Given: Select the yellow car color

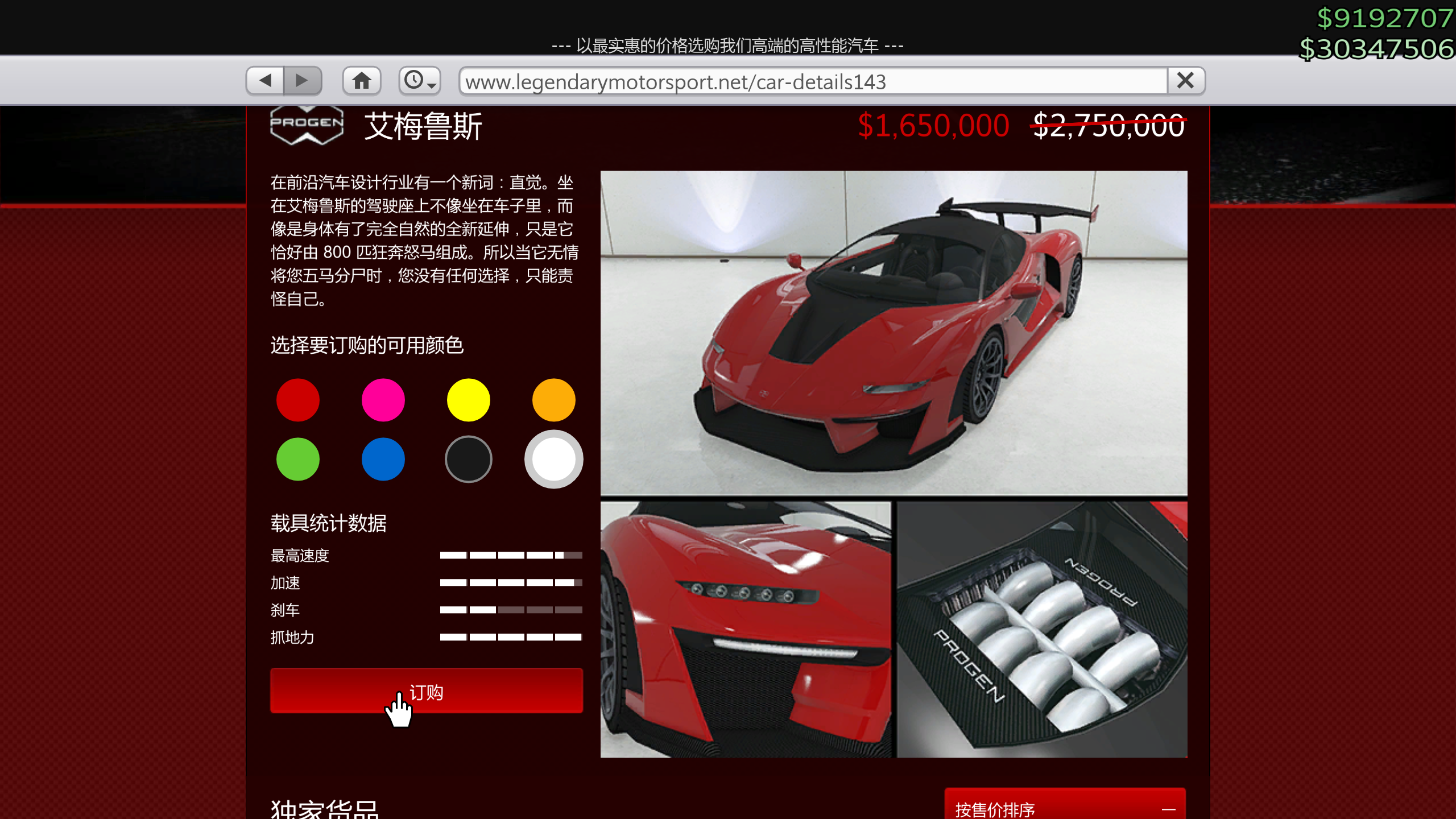Looking at the screenshot, I should [x=469, y=400].
